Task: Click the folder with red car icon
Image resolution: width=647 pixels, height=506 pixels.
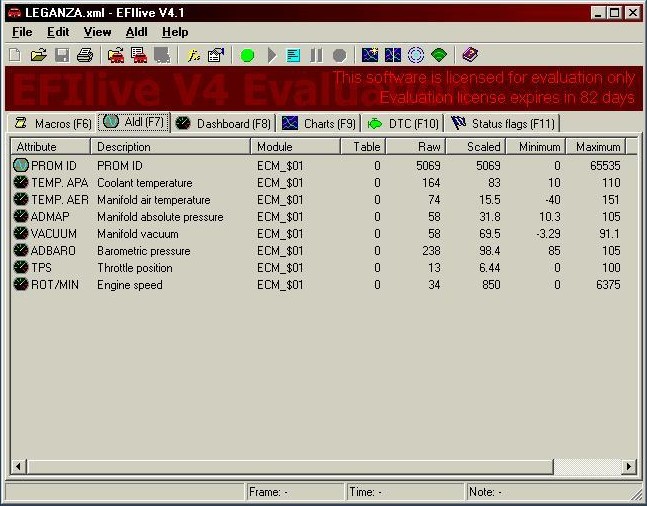Action: point(116,55)
